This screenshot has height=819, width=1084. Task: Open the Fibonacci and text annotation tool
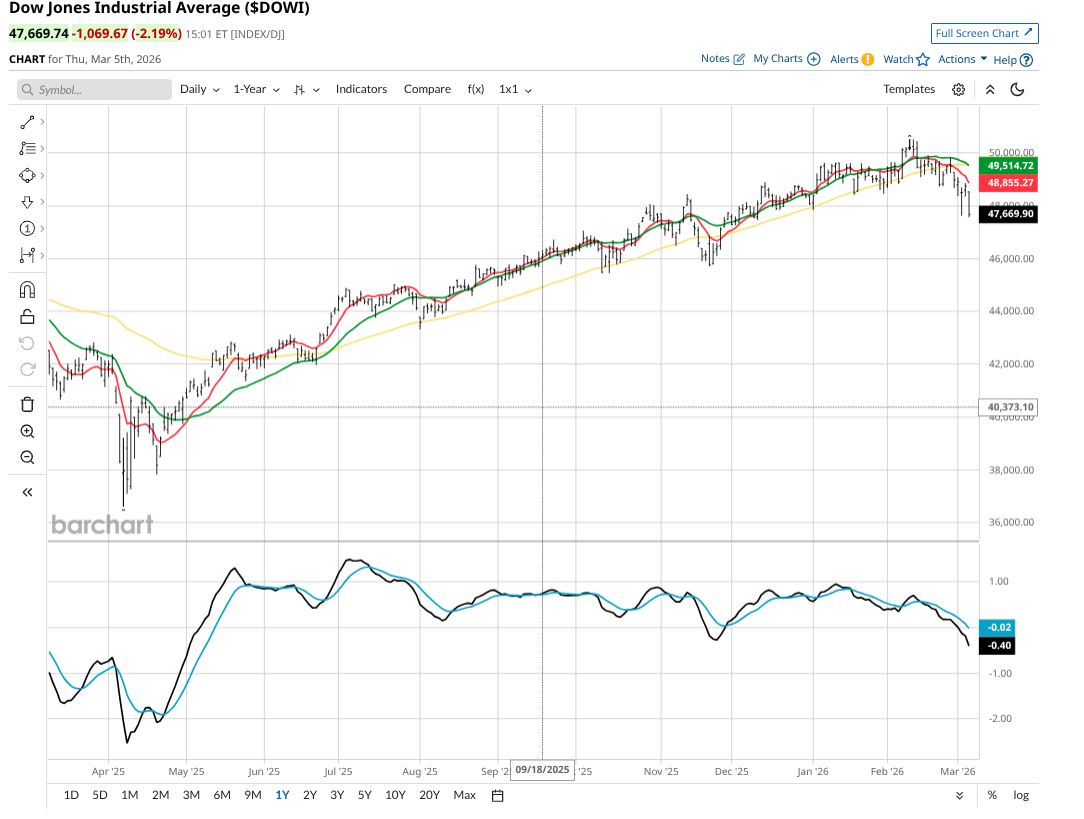pyautogui.click(x=27, y=149)
